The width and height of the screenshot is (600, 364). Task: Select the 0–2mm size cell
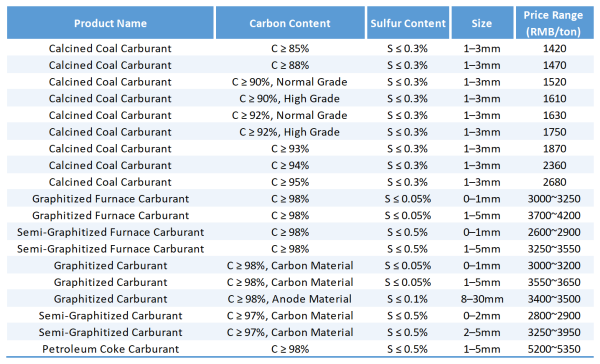click(482, 316)
